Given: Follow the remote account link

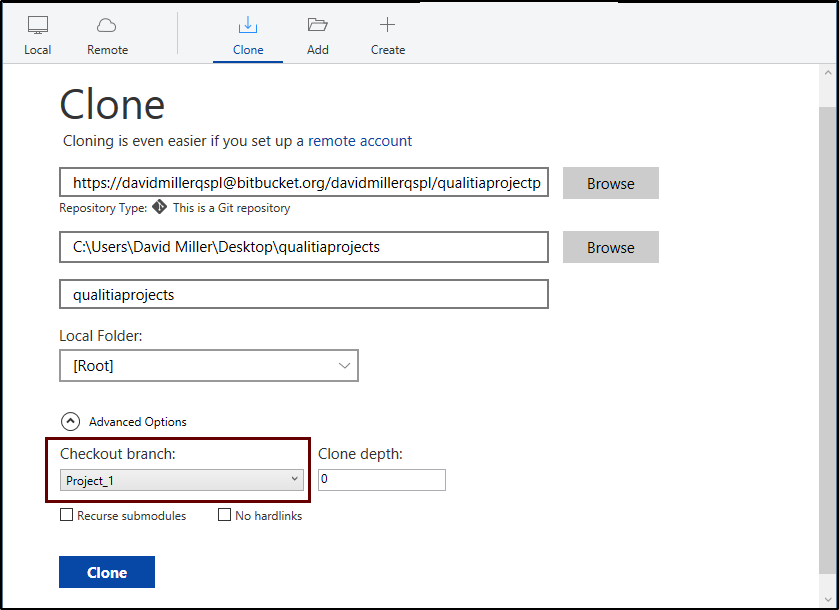Looking at the screenshot, I should pyautogui.click(x=360, y=141).
